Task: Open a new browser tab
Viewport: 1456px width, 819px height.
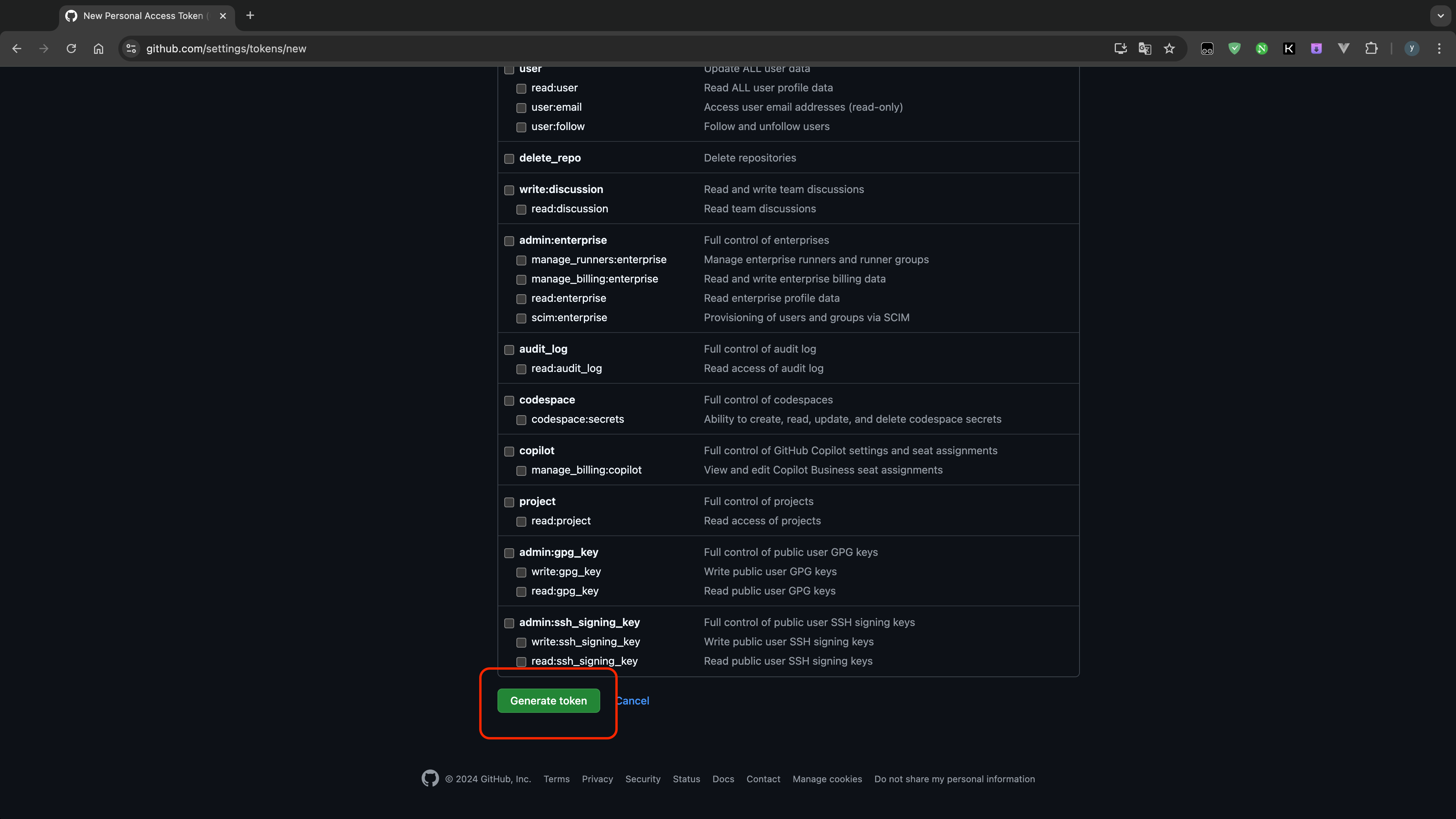Action: click(250, 15)
